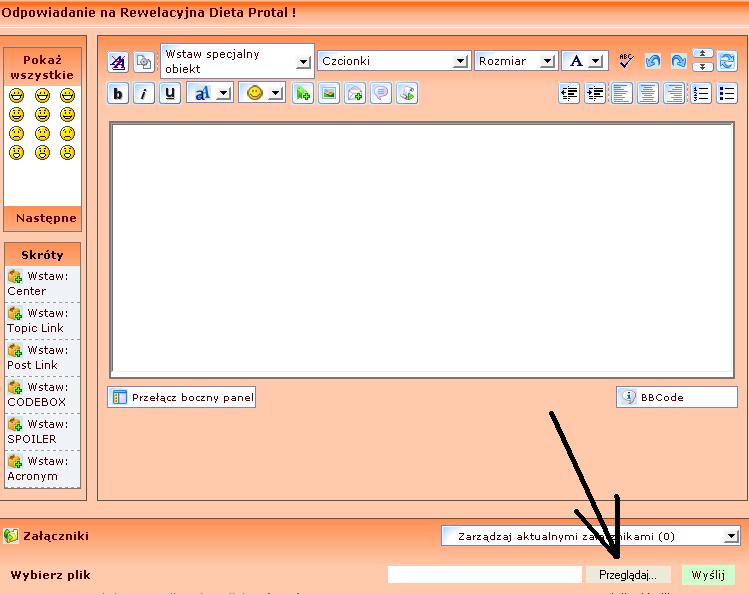
Task: Open the Czcionki font dropdown
Action: [393, 61]
